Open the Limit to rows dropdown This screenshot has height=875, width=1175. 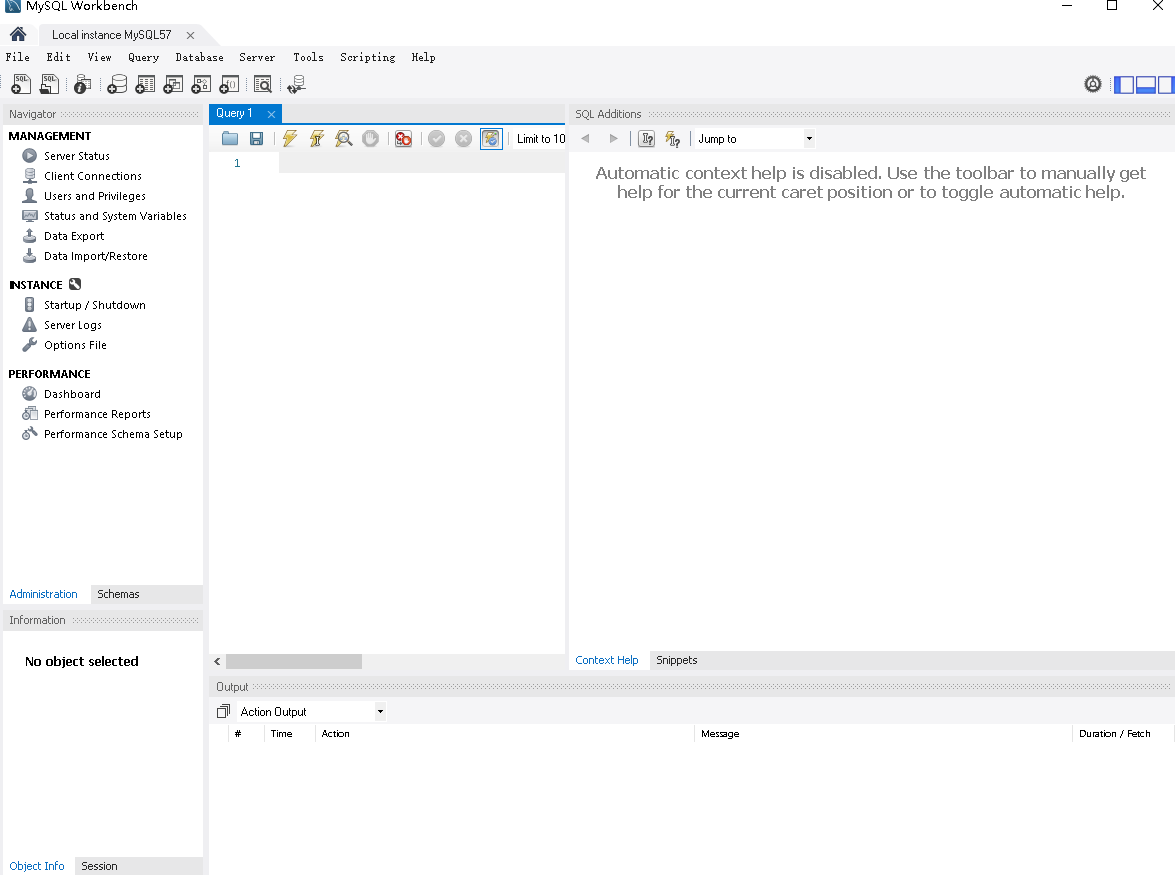click(540, 139)
